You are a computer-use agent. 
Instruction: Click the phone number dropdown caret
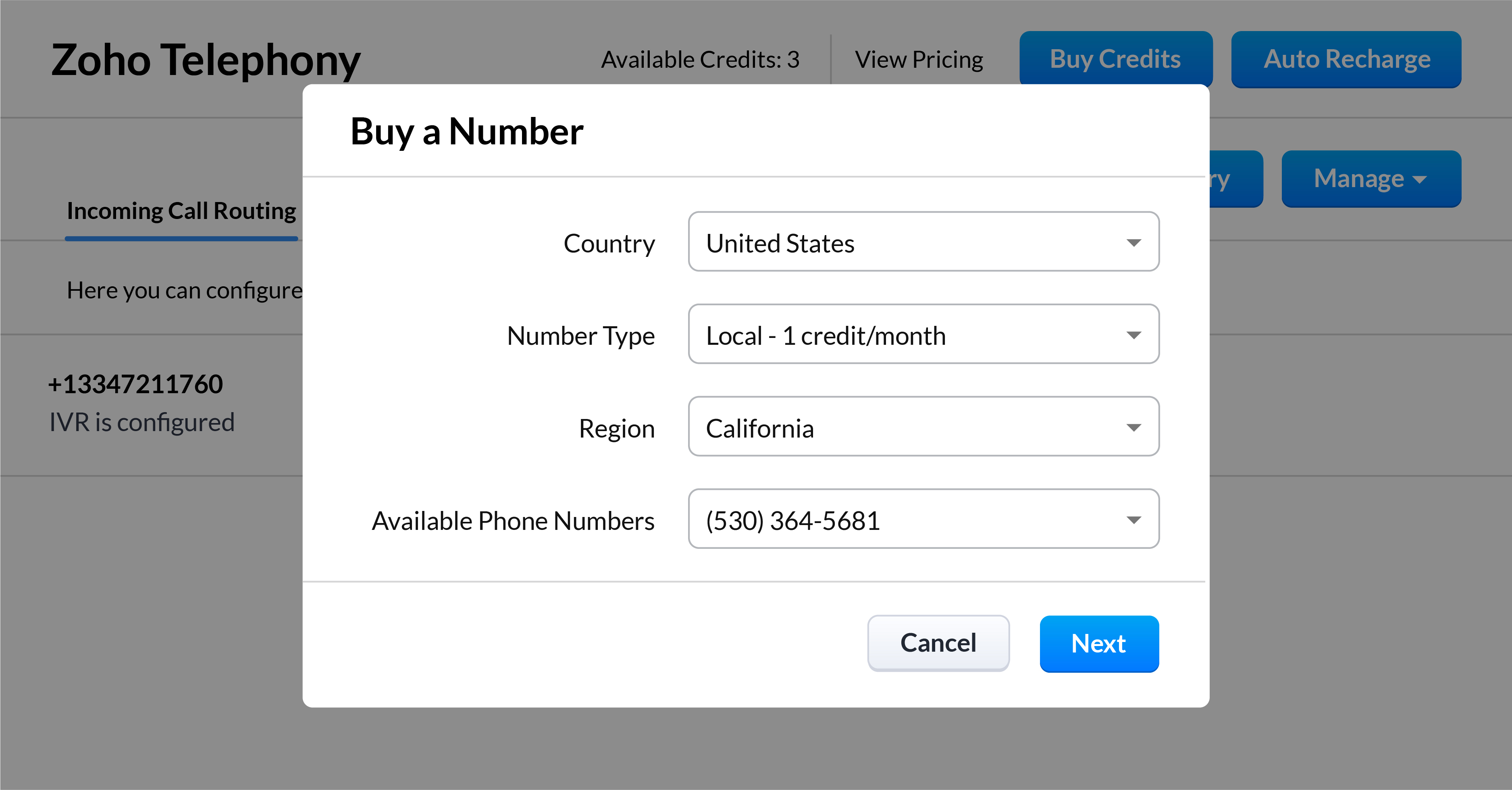(x=1133, y=520)
